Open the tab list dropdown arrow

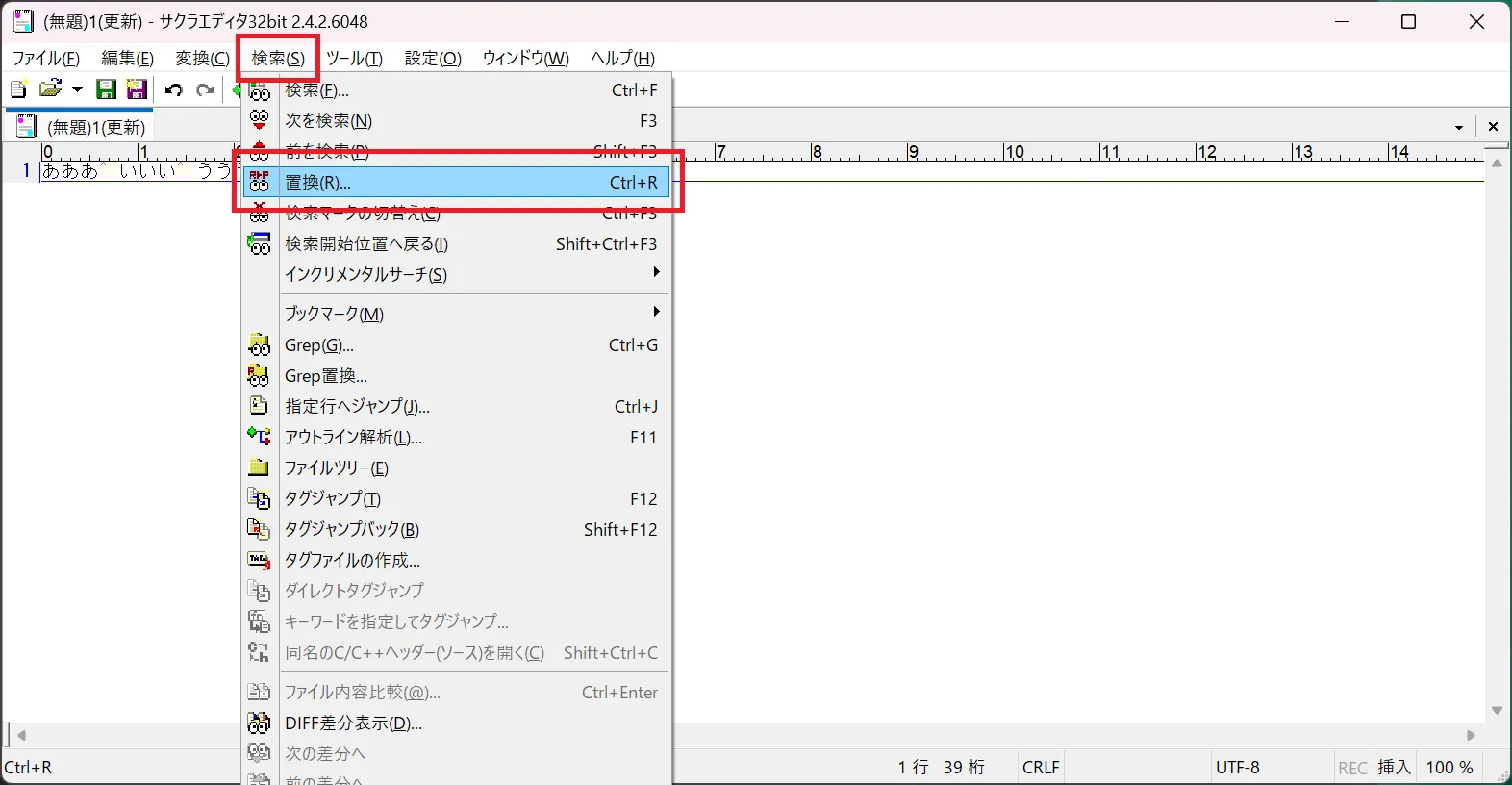tap(1459, 127)
